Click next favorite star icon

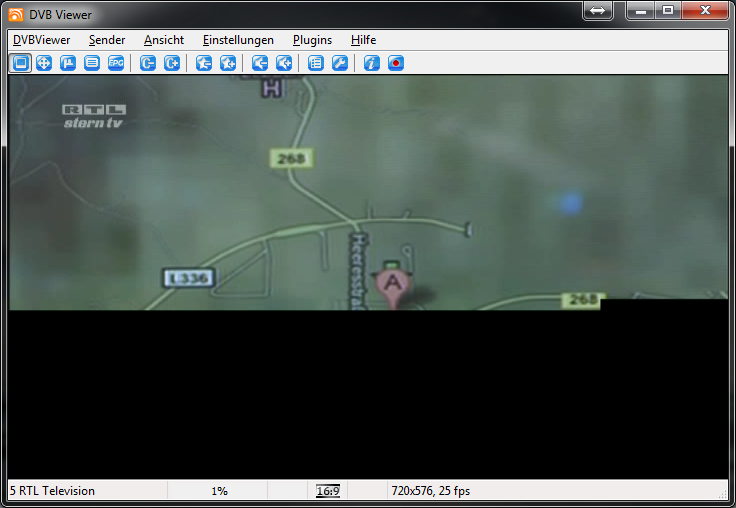(x=228, y=63)
